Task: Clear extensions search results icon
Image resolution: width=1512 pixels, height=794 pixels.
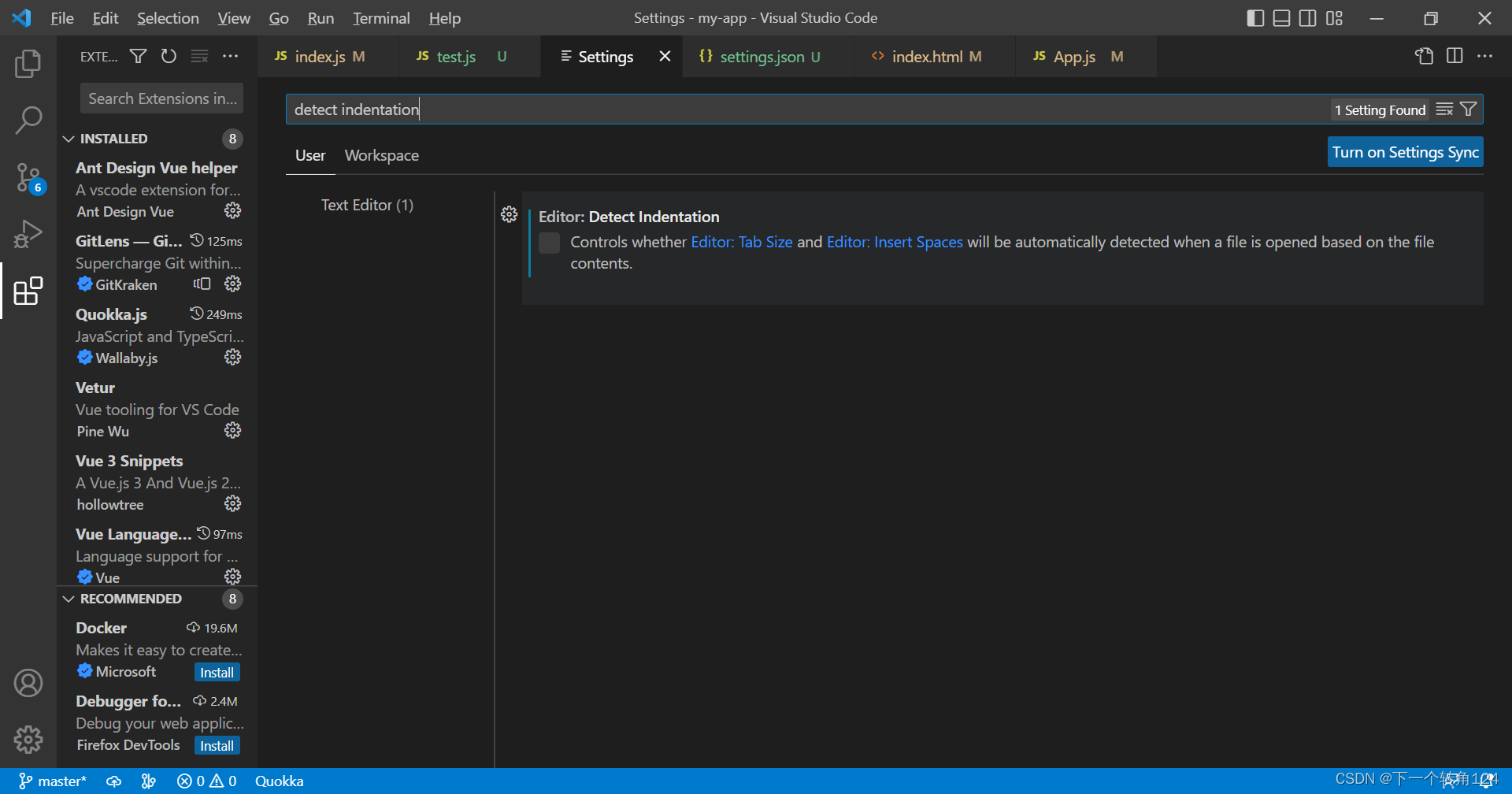Action: (199, 56)
